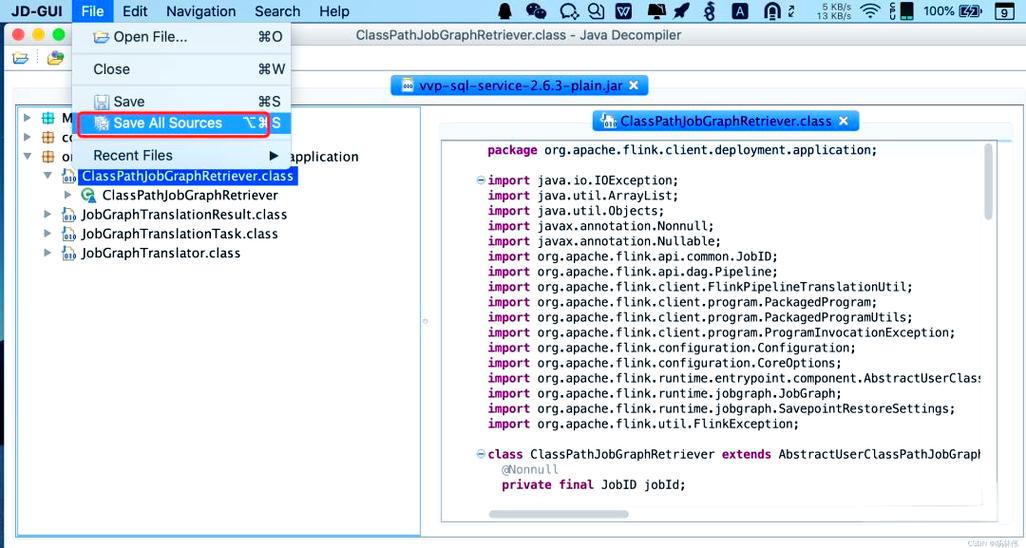The image size is (1026, 548).
Task: Expand JobGraphTranslationResult.class node
Action: [x=47, y=214]
